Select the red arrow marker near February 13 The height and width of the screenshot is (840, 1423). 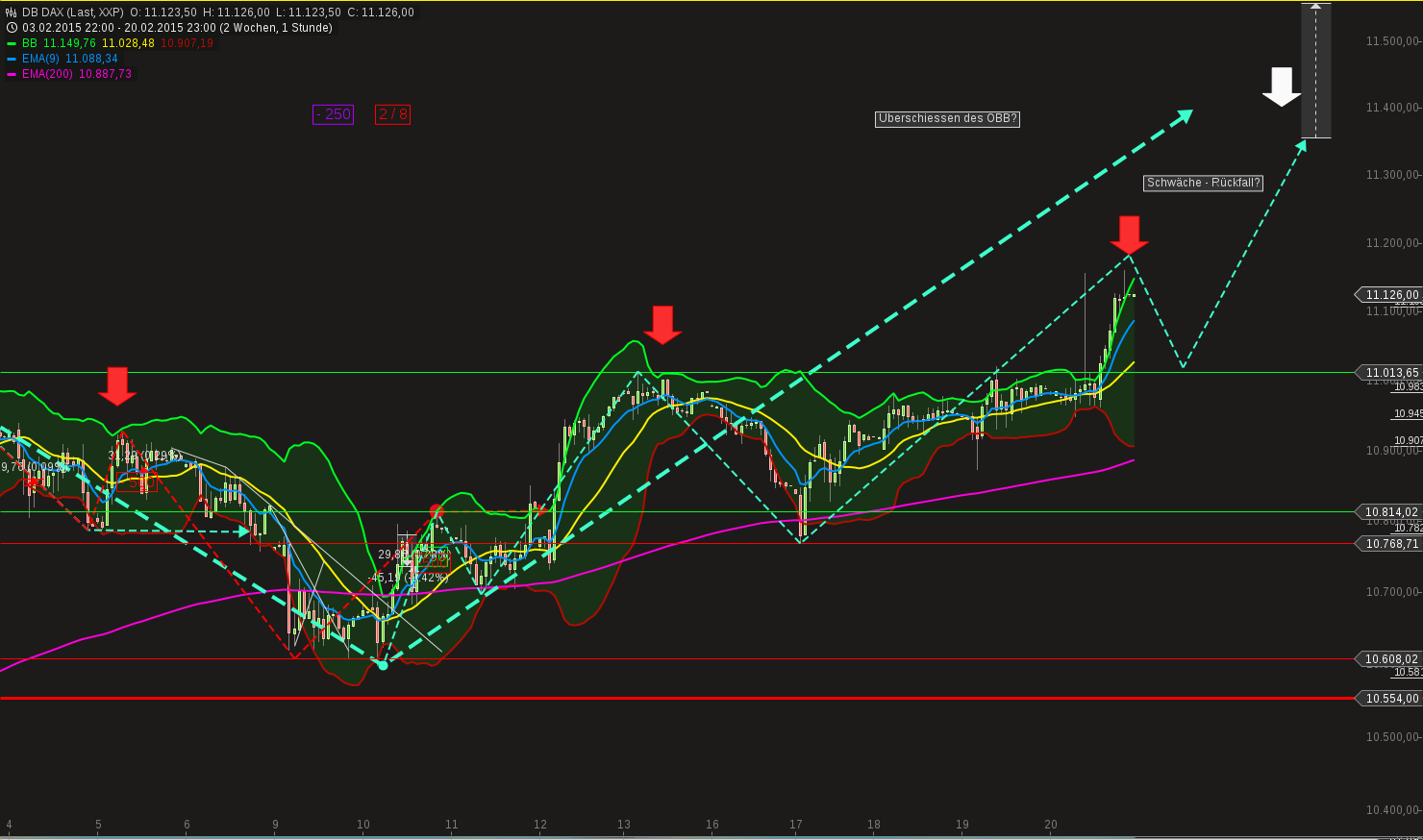click(x=664, y=325)
